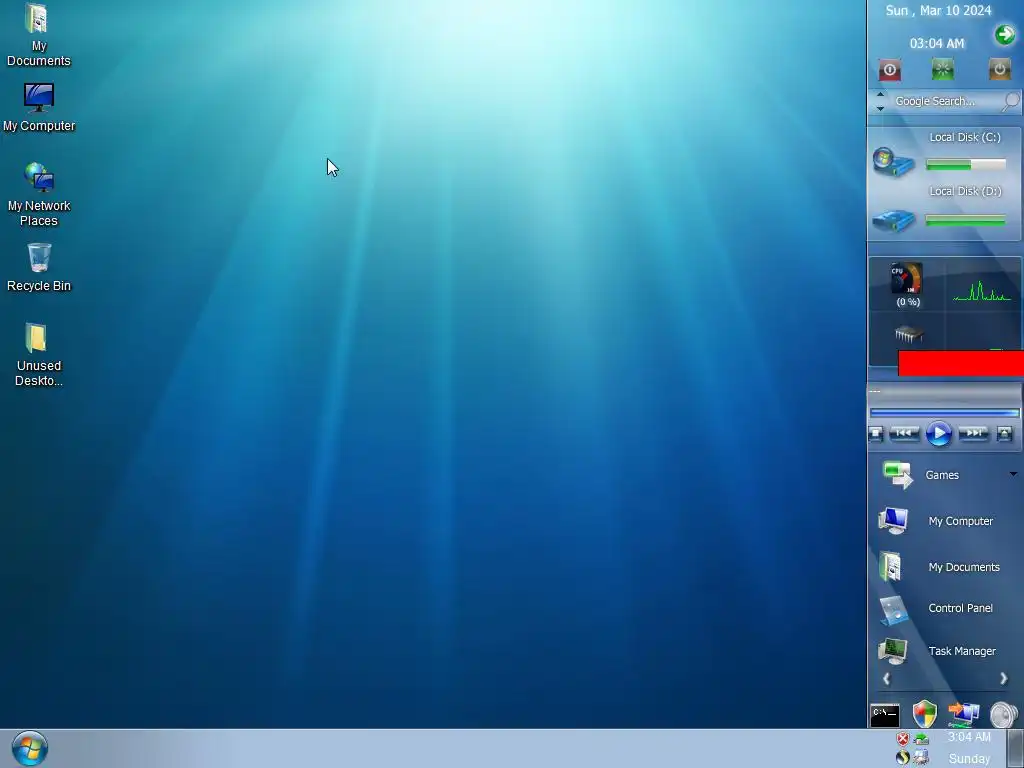
Task: Click the RAM memory chip icon
Action: 908,334
